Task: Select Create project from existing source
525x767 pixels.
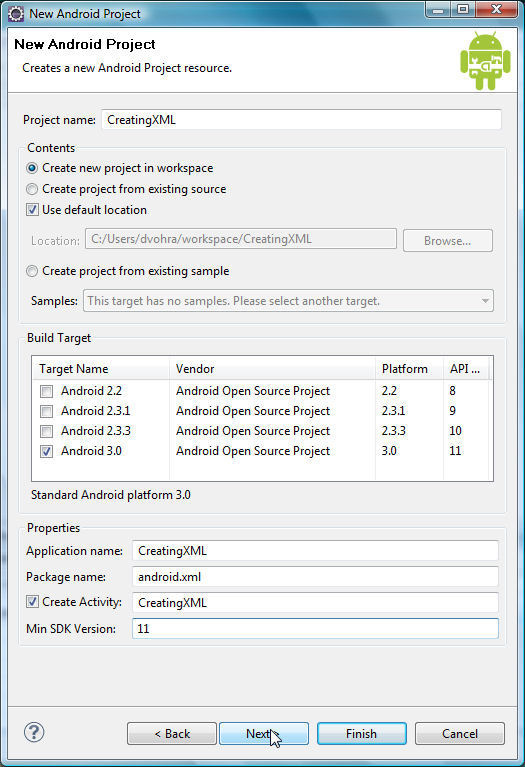Action: click(x=32, y=189)
